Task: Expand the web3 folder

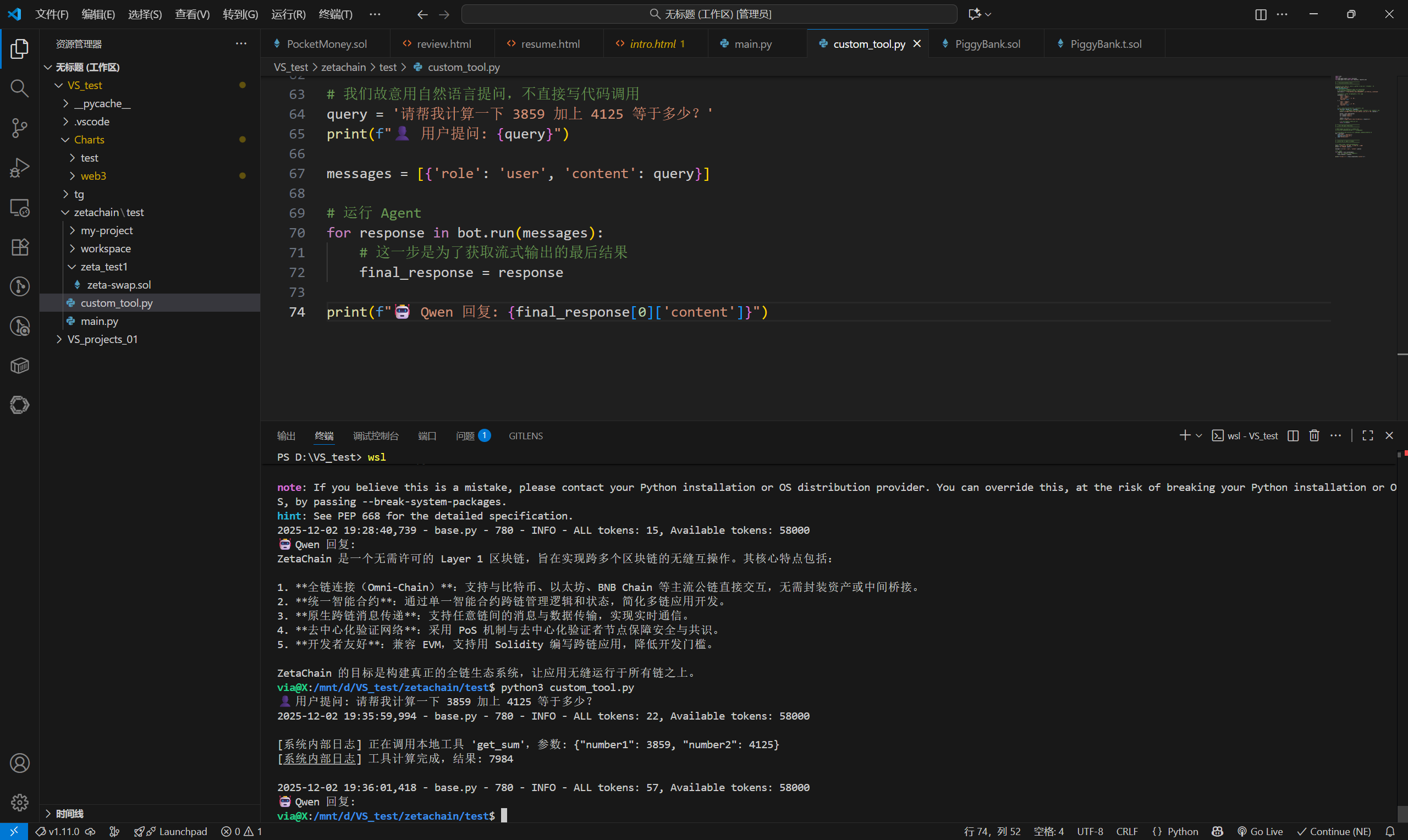Action: tap(73, 176)
